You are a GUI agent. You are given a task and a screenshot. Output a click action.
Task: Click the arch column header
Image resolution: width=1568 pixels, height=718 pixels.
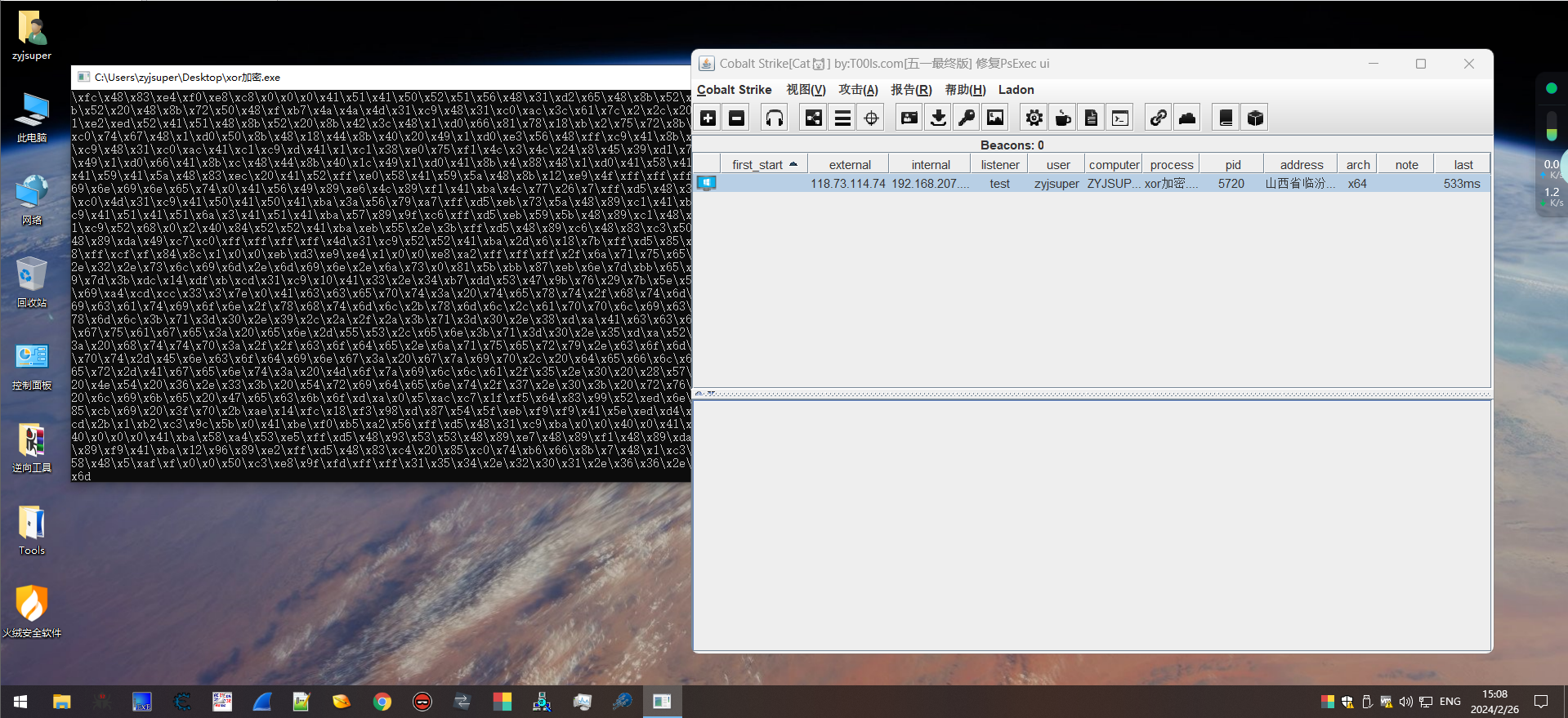1357,164
